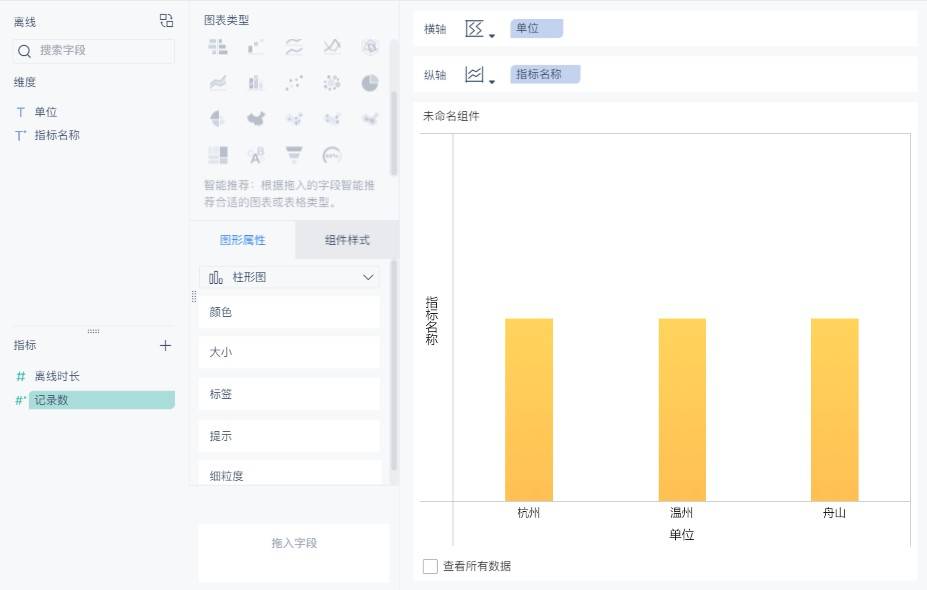Select the rose chart type icon
This screenshot has width=927, height=590.
(218, 118)
